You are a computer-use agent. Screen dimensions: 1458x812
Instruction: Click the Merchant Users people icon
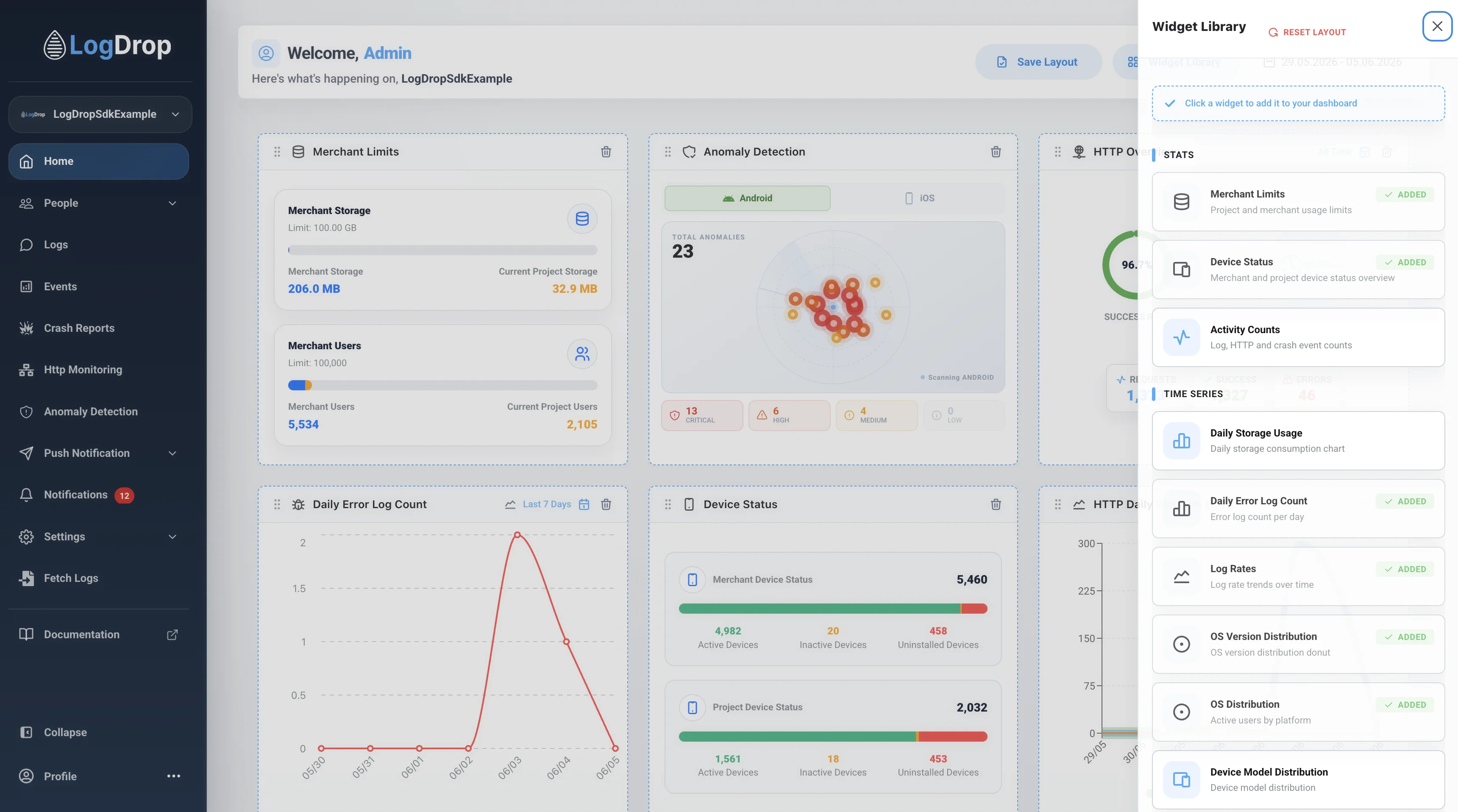click(582, 353)
